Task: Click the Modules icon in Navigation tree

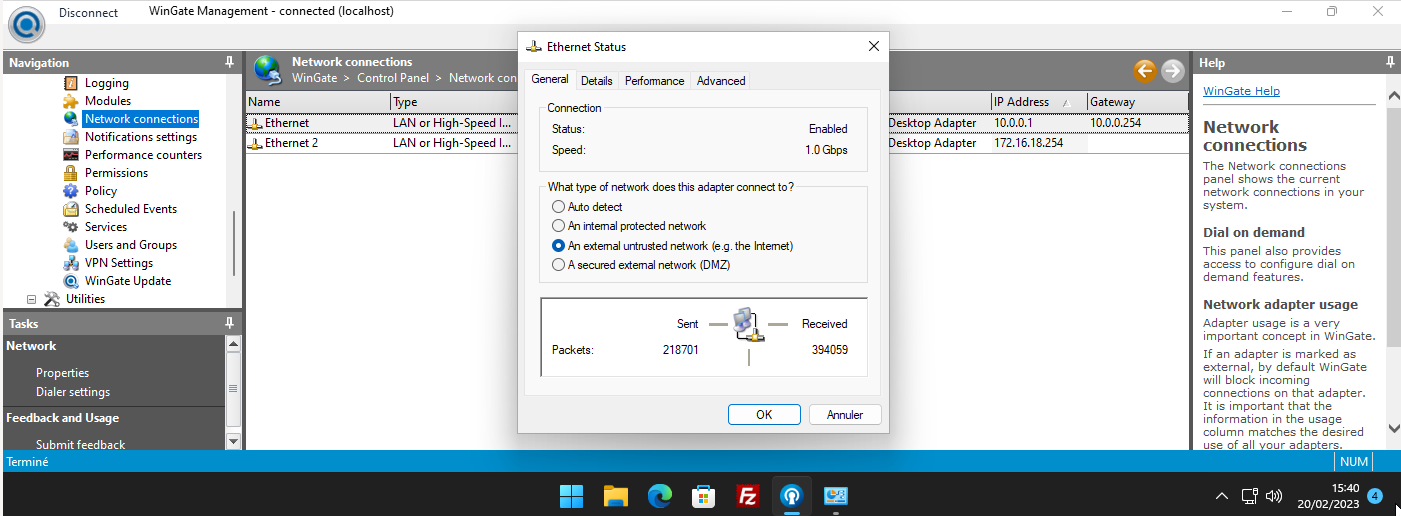Action: tap(71, 101)
